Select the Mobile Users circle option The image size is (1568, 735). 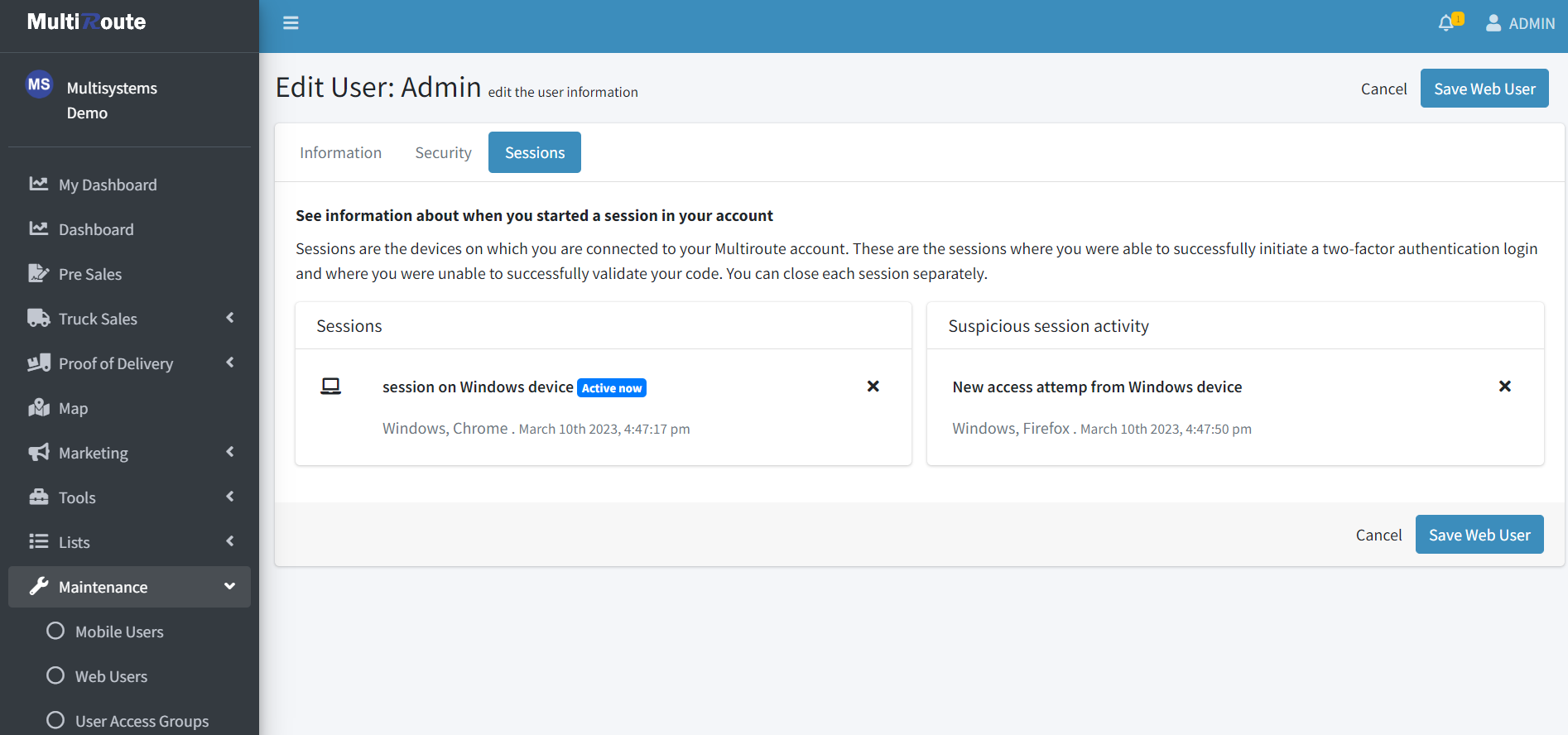pyautogui.click(x=55, y=632)
